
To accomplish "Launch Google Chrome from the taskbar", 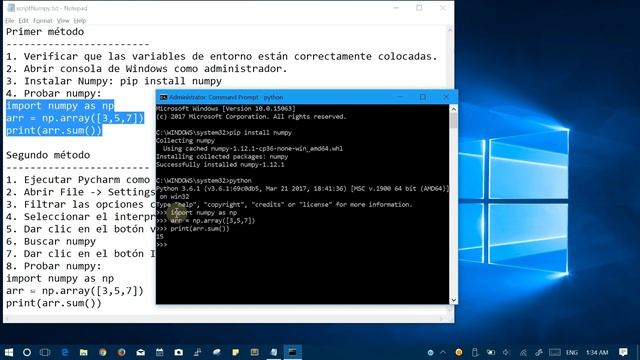I will point(102,352).
